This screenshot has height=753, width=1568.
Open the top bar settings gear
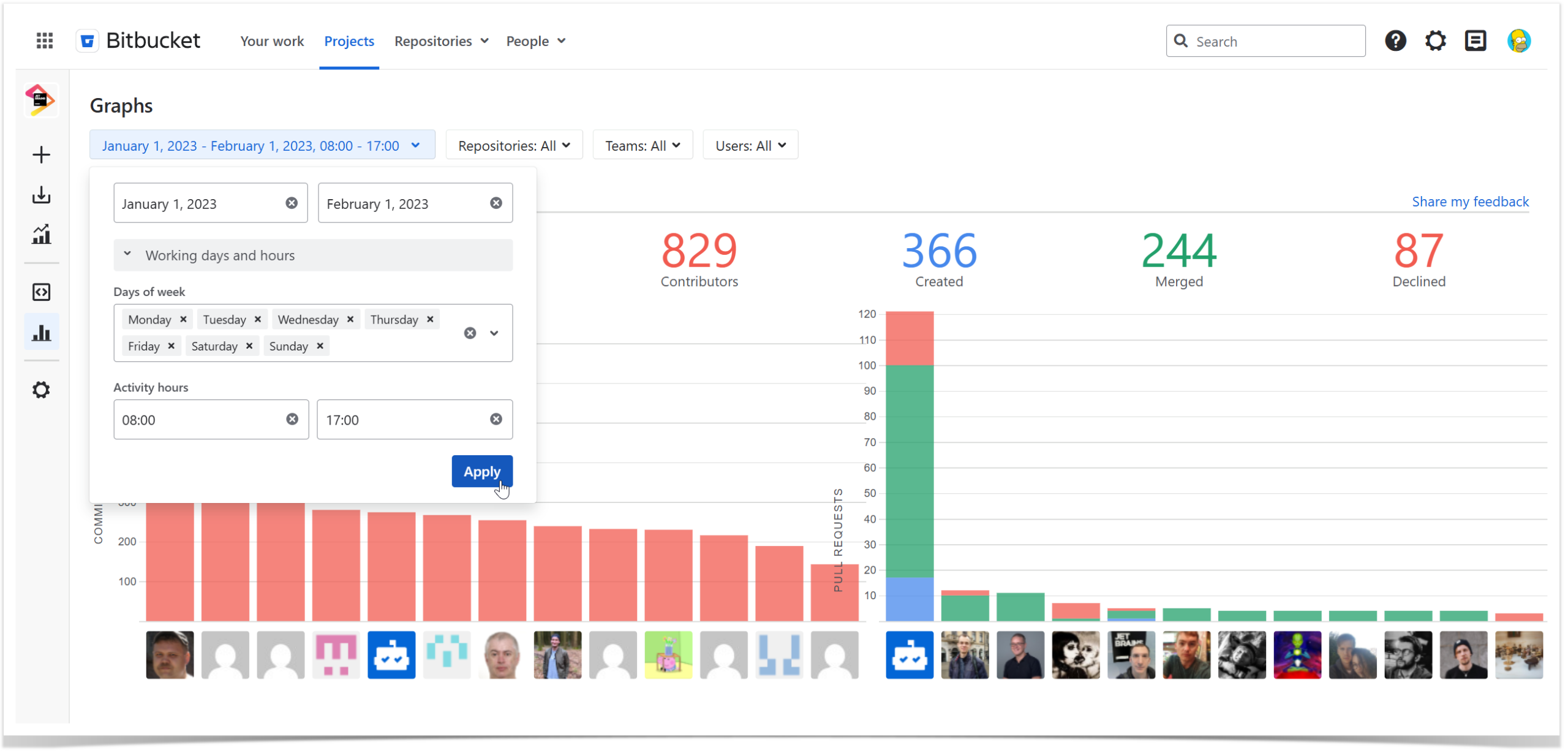click(x=1435, y=41)
